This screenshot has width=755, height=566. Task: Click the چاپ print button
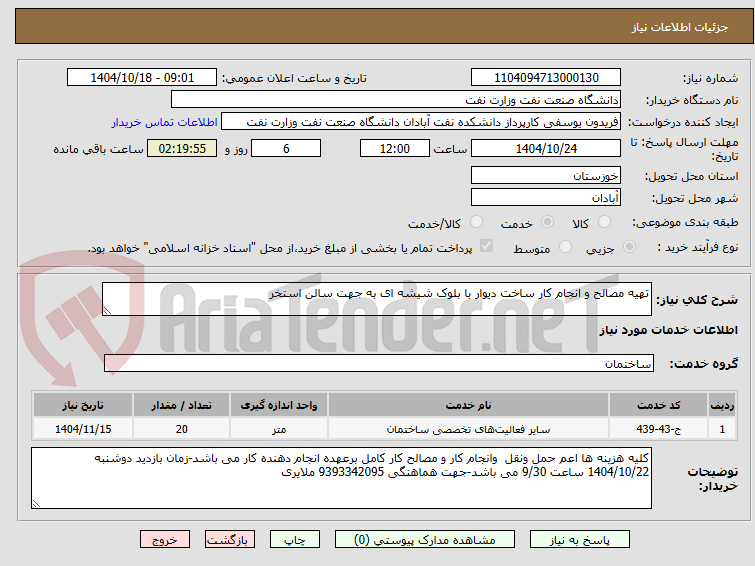pyautogui.click(x=295, y=540)
